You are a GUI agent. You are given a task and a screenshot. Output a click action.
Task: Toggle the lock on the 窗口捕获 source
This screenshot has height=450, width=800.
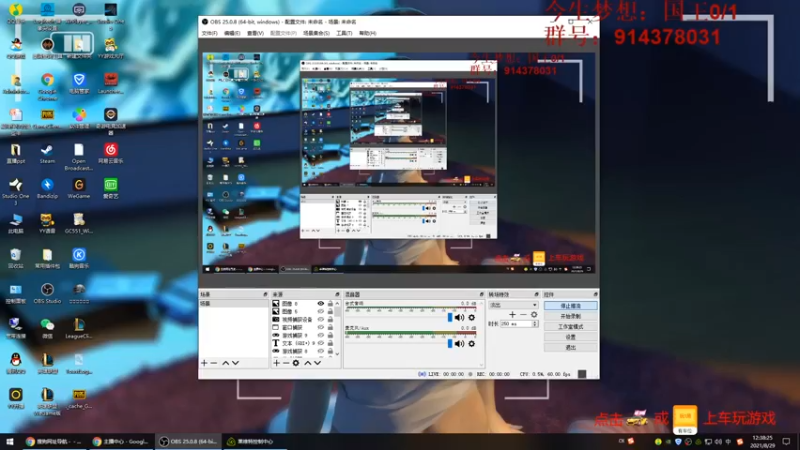pos(330,327)
